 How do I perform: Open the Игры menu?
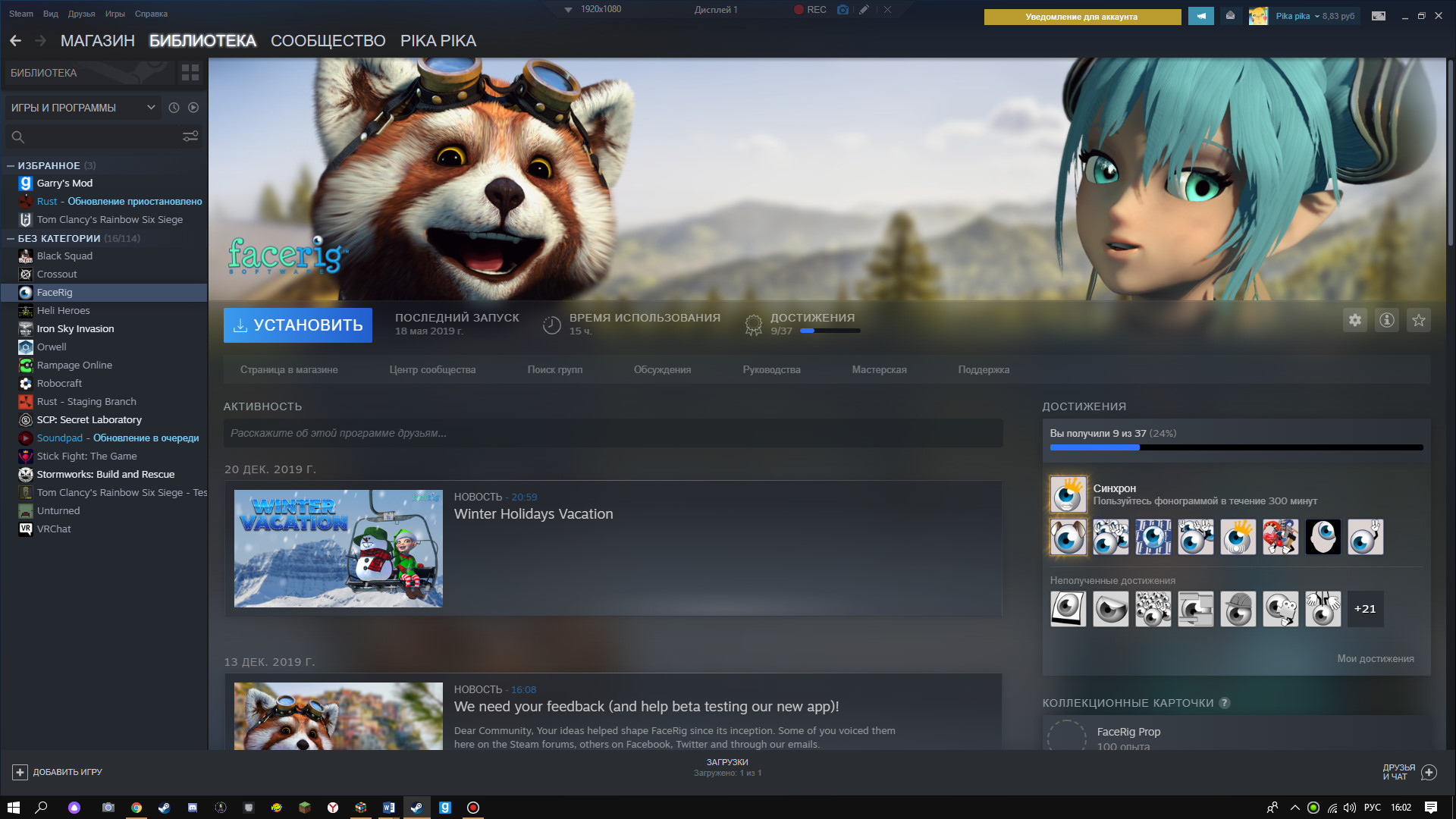coord(115,14)
